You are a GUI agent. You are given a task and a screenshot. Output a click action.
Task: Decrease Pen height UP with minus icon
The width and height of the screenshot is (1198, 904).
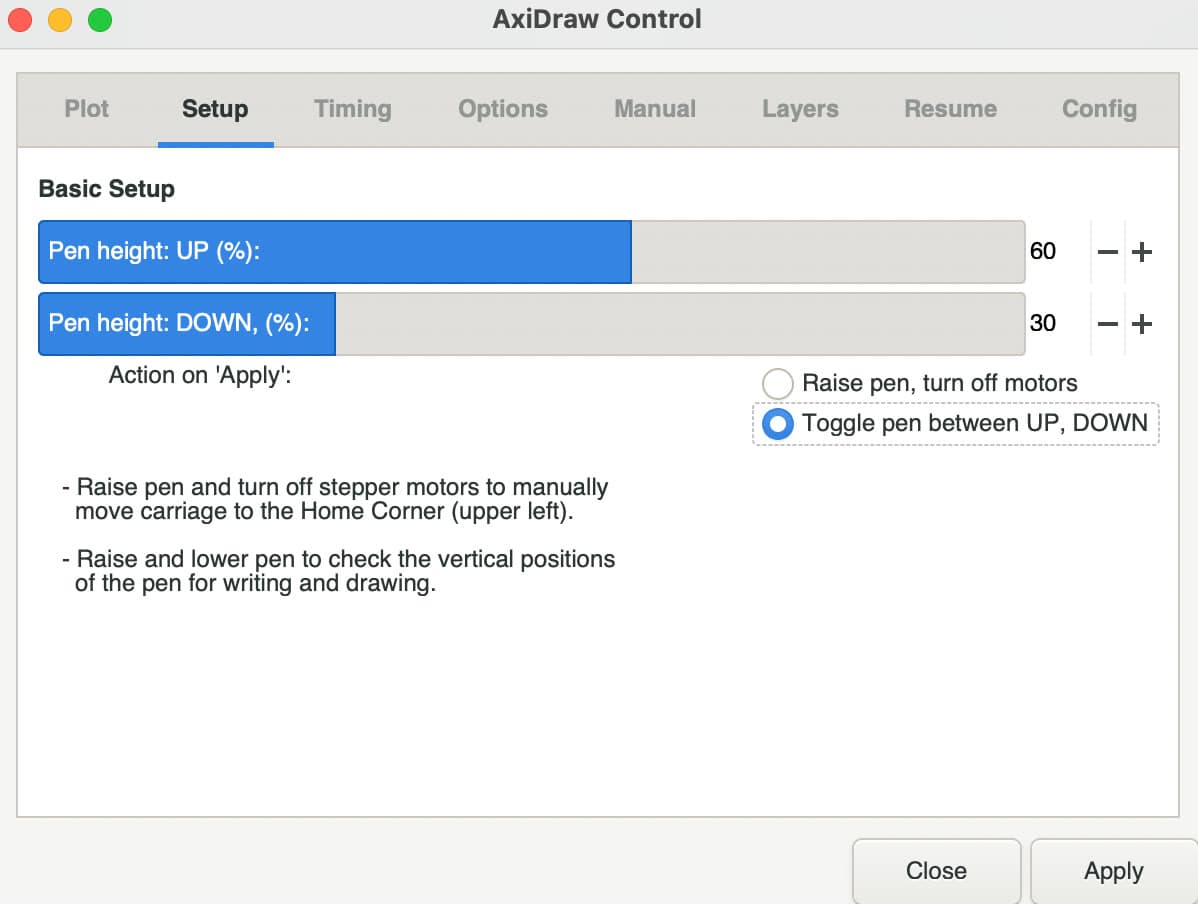1107,252
